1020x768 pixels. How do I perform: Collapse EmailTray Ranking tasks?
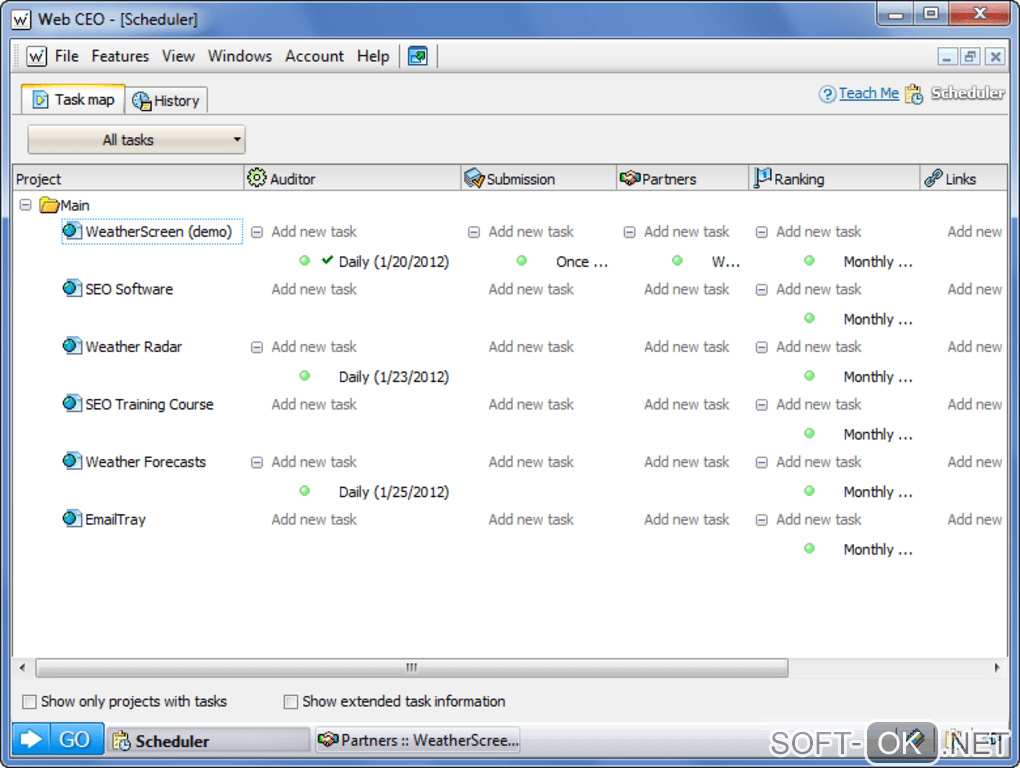(761, 520)
